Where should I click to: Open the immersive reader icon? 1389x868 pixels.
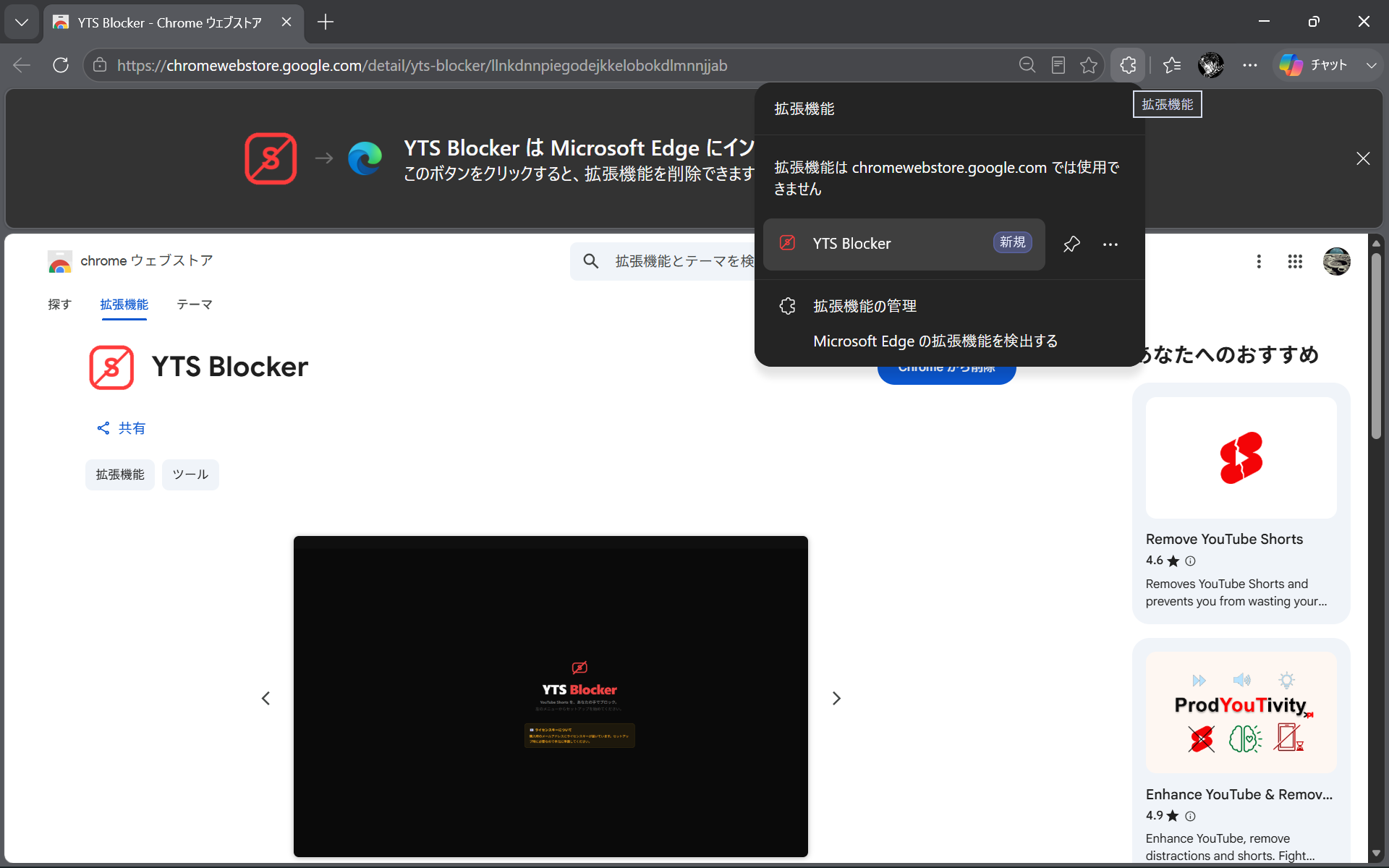(x=1058, y=65)
